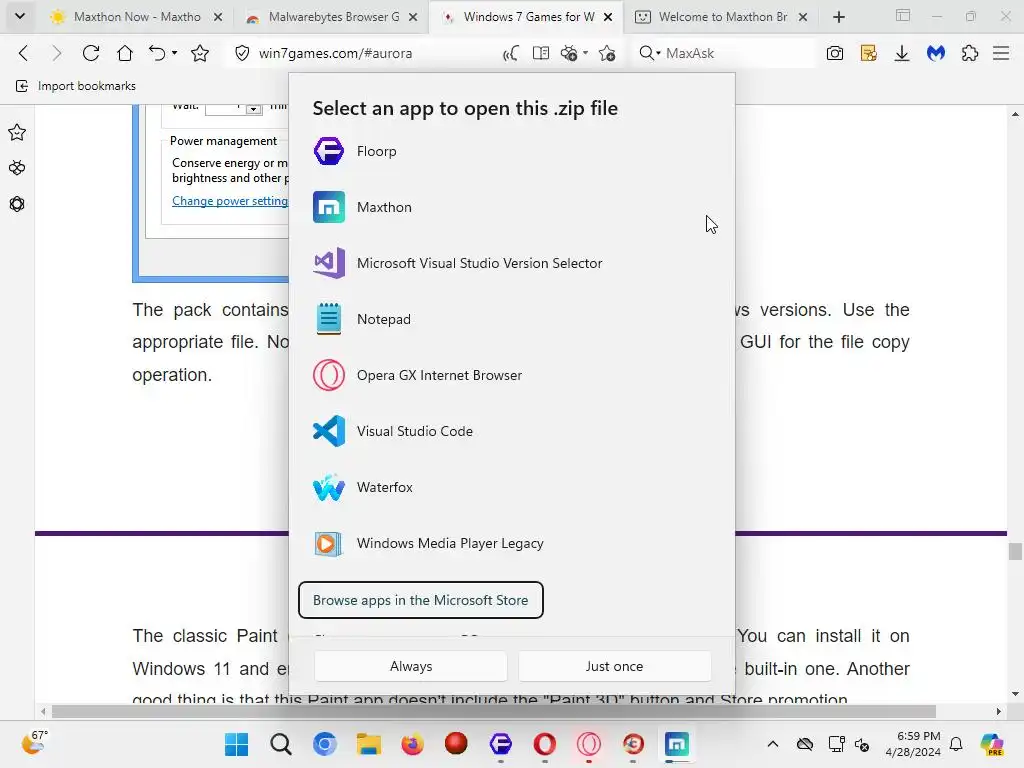Image resolution: width=1024 pixels, height=768 pixels.
Task: Select the Windows 7 Games tab
Action: [527, 17]
